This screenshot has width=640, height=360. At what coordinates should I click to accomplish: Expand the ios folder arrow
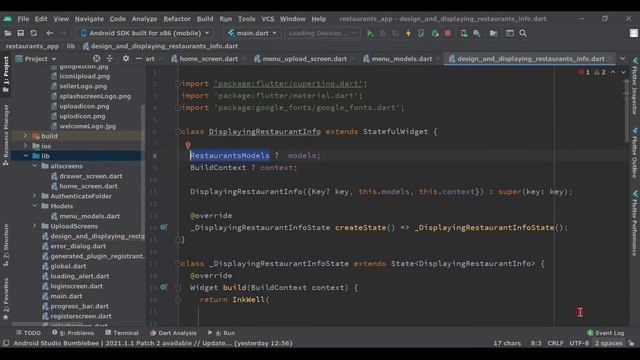point(26,146)
